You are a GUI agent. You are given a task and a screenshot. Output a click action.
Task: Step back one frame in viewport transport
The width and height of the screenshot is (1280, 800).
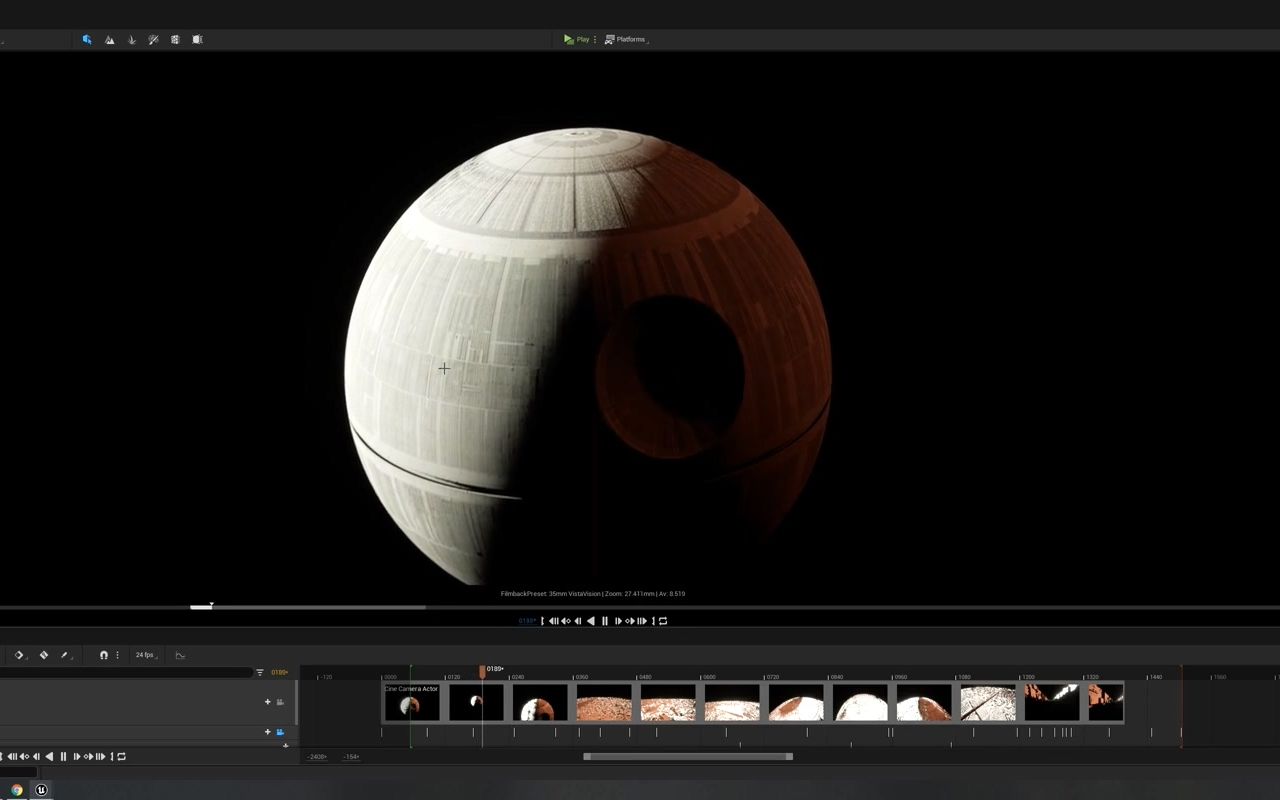[x=578, y=621]
